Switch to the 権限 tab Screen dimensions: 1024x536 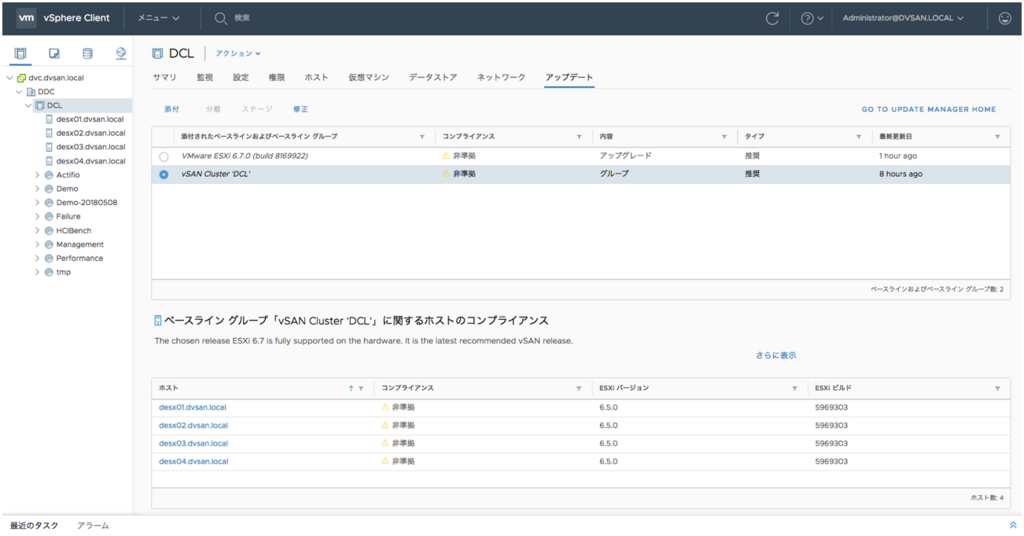coord(277,77)
